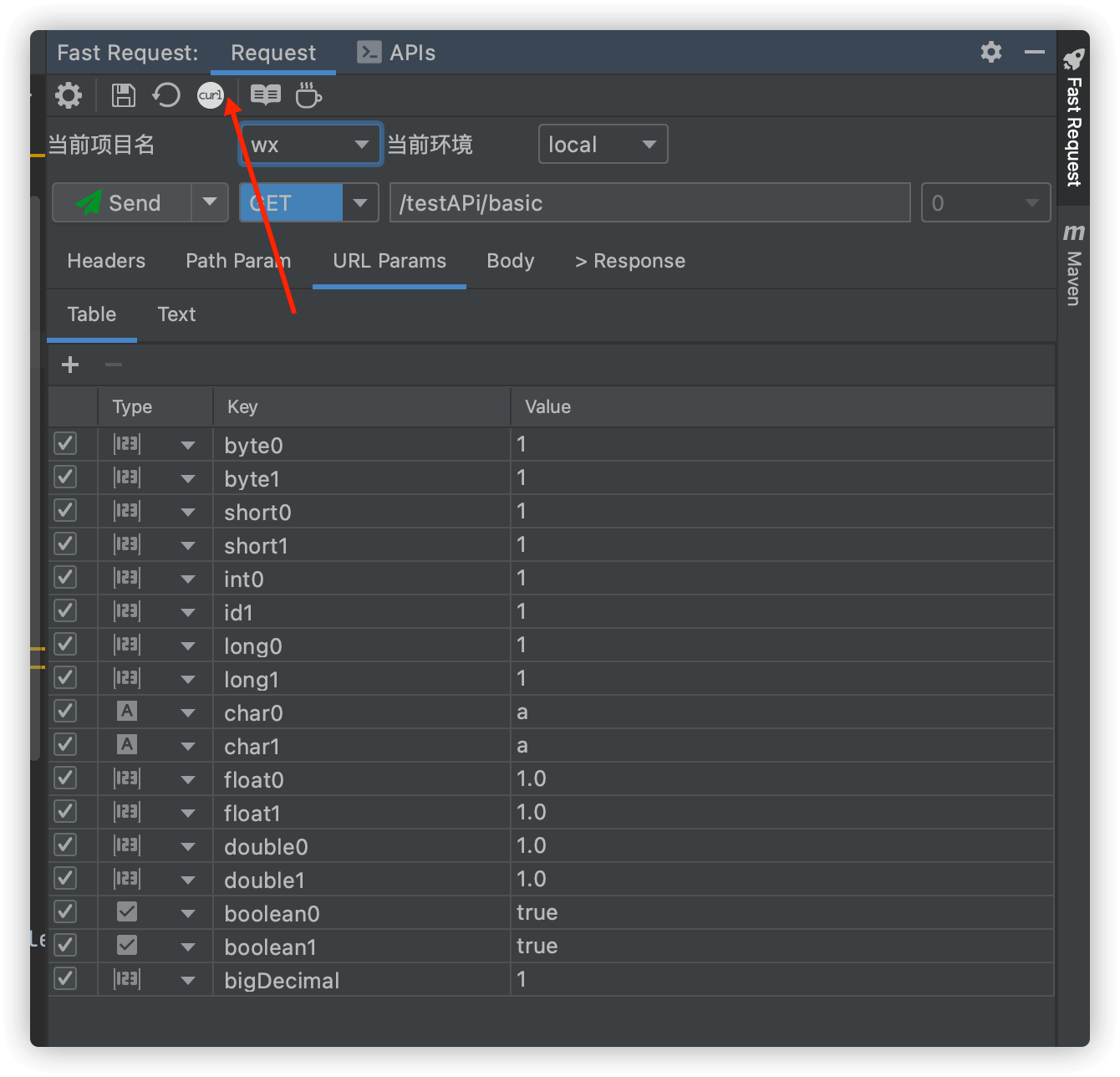Click the save request floppy disk icon
This screenshot has height=1077, width=1120.
[124, 95]
